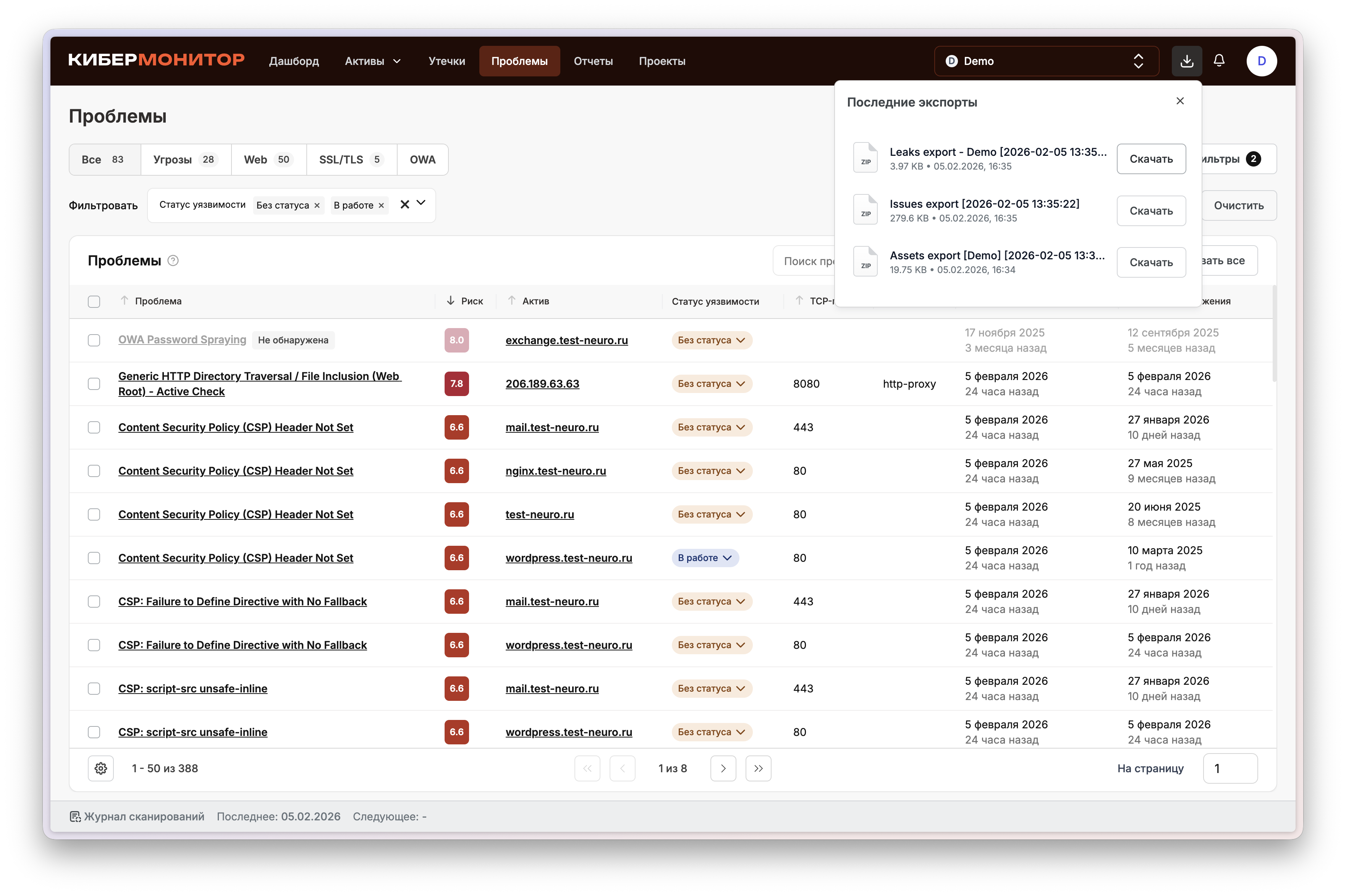Click ZIP file icon for Leaks export
The image size is (1346, 896).
[865, 158]
